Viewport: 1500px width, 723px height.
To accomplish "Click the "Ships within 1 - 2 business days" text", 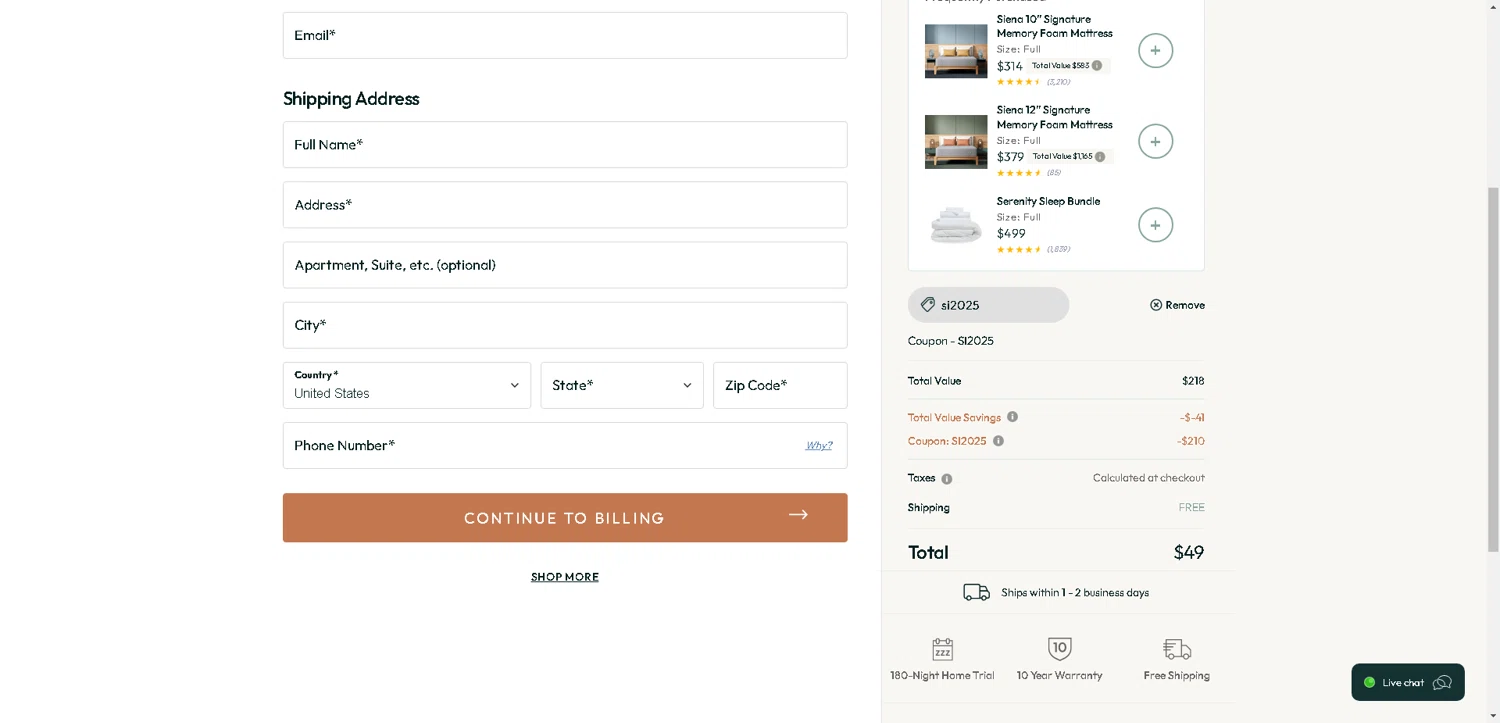I will pyautogui.click(x=1075, y=593).
